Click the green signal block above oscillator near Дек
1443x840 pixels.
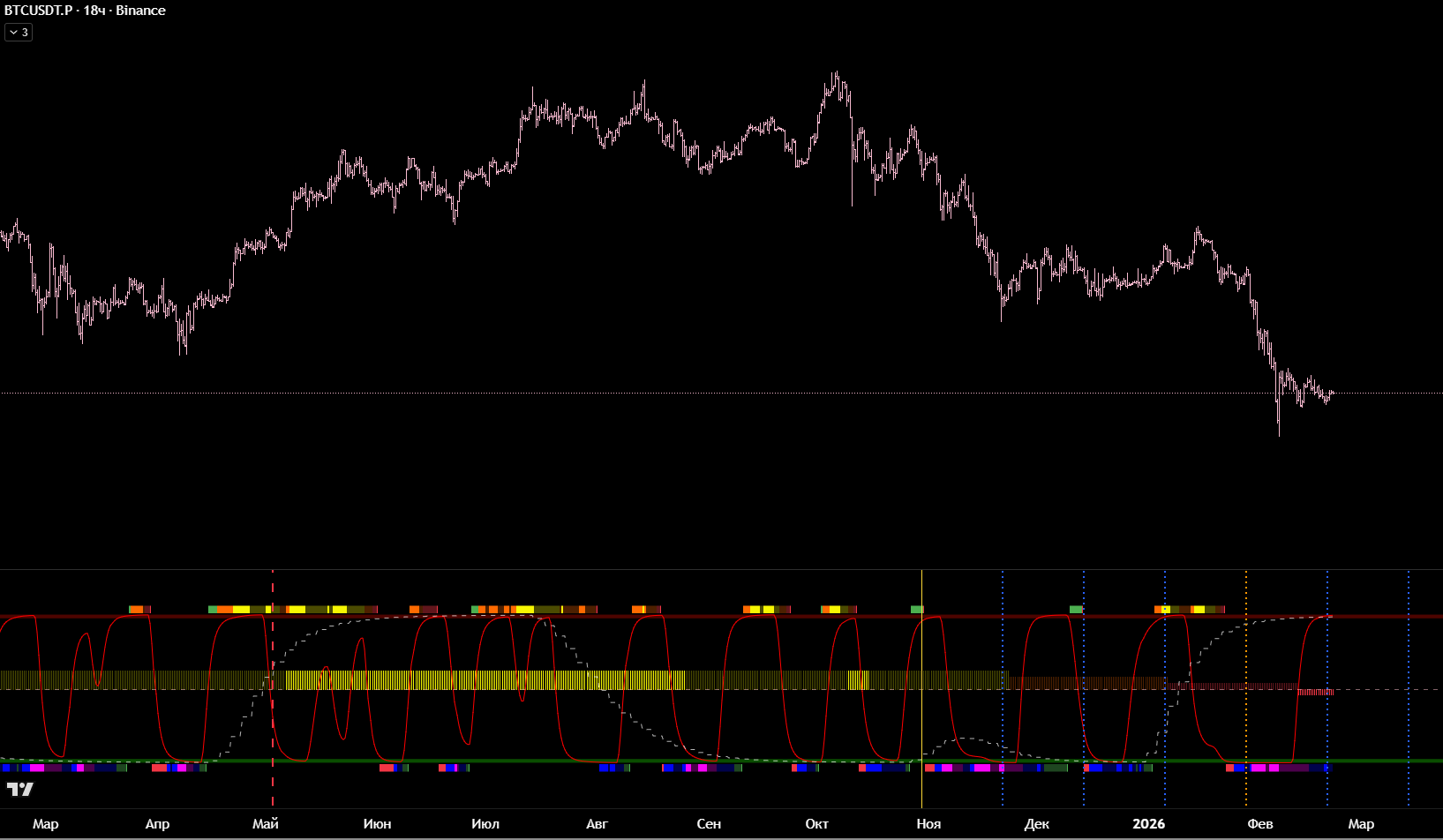coord(1076,609)
